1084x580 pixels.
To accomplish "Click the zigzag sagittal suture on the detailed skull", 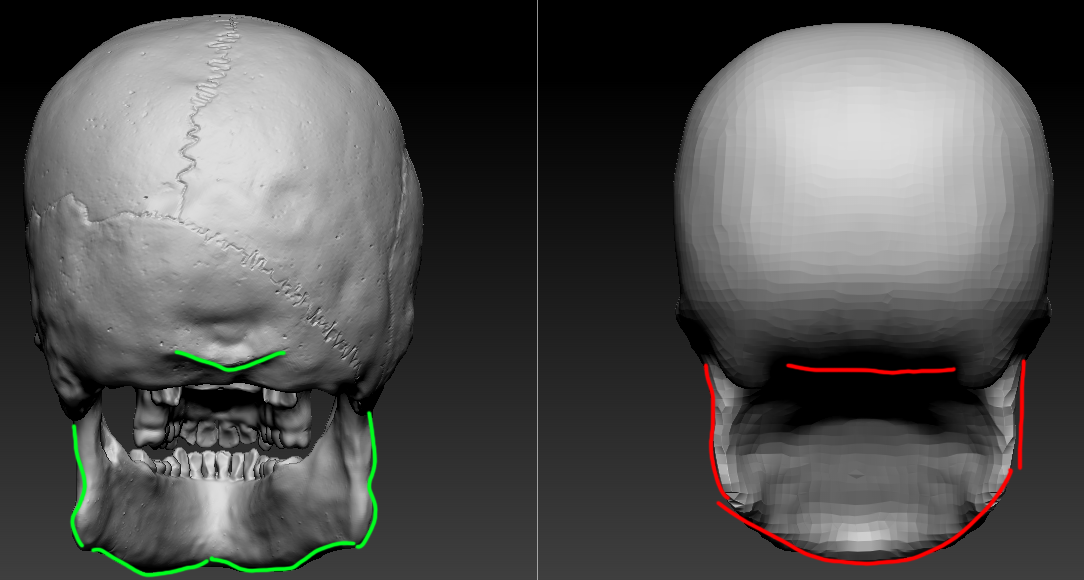I will [206, 118].
